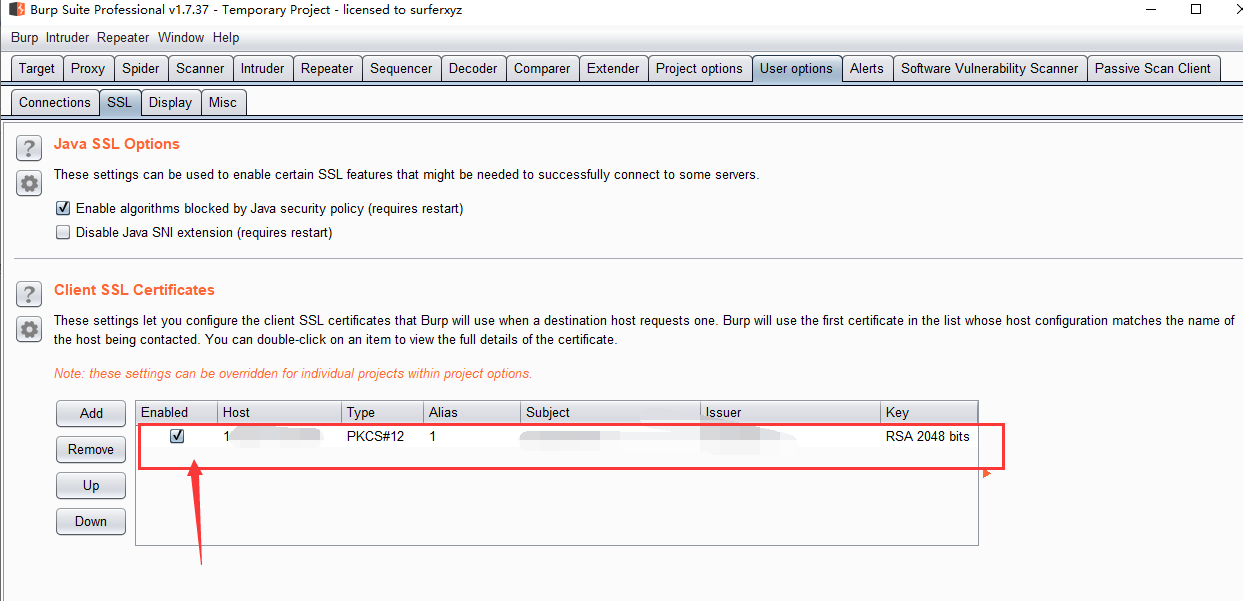Move certificate Down in the list
The width and height of the screenshot is (1243, 601).
[x=91, y=521]
